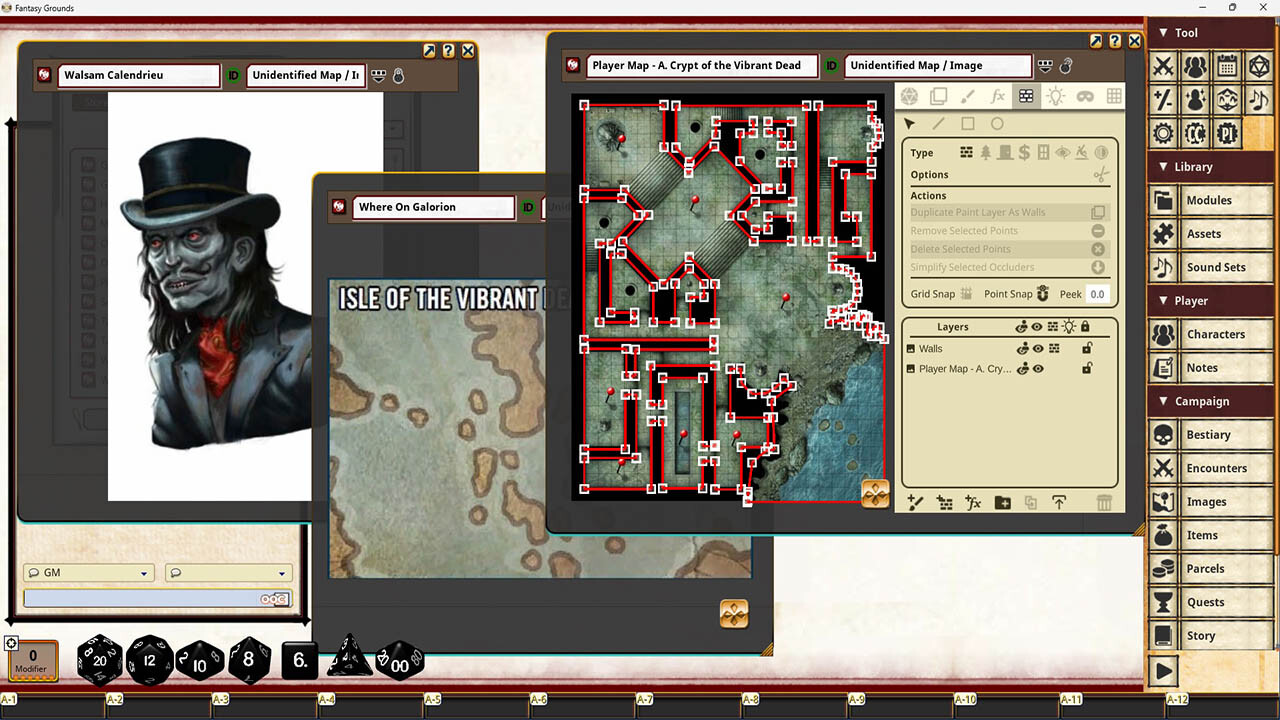The width and height of the screenshot is (1280, 720).
Task: Choose the circle drawing shape tool
Action: pyautogui.click(x=997, y=124)
